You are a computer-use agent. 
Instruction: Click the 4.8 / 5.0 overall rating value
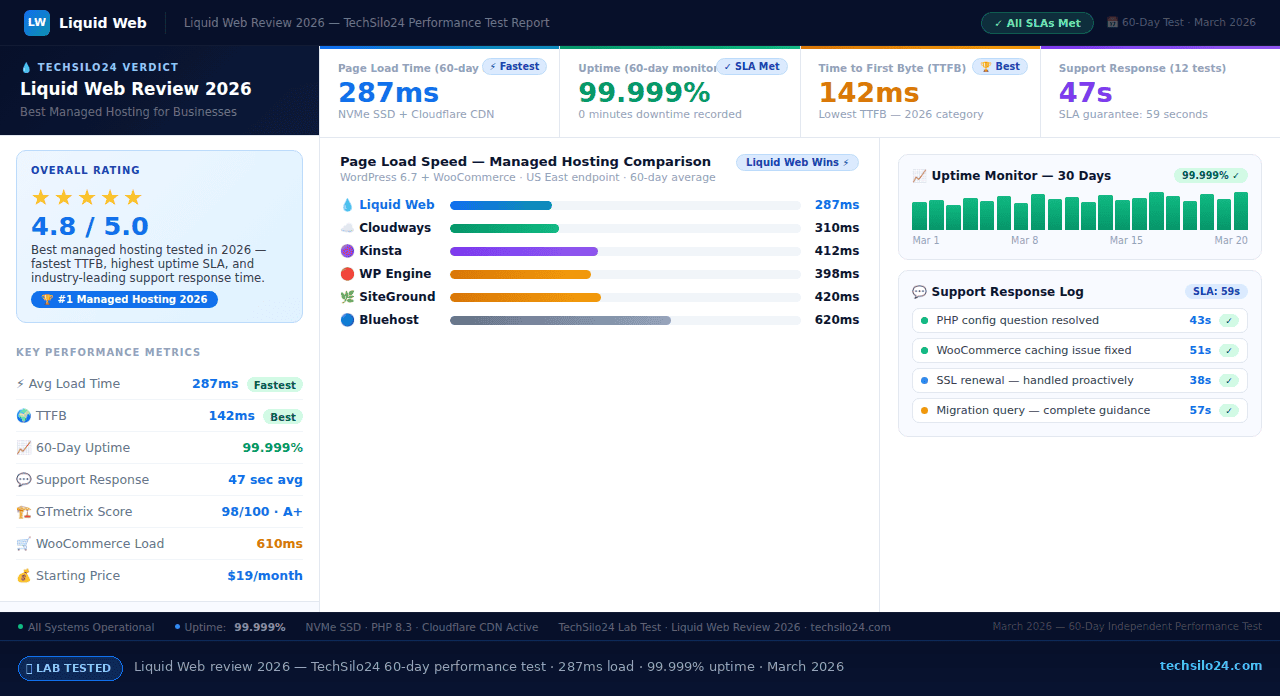(90, 226)
